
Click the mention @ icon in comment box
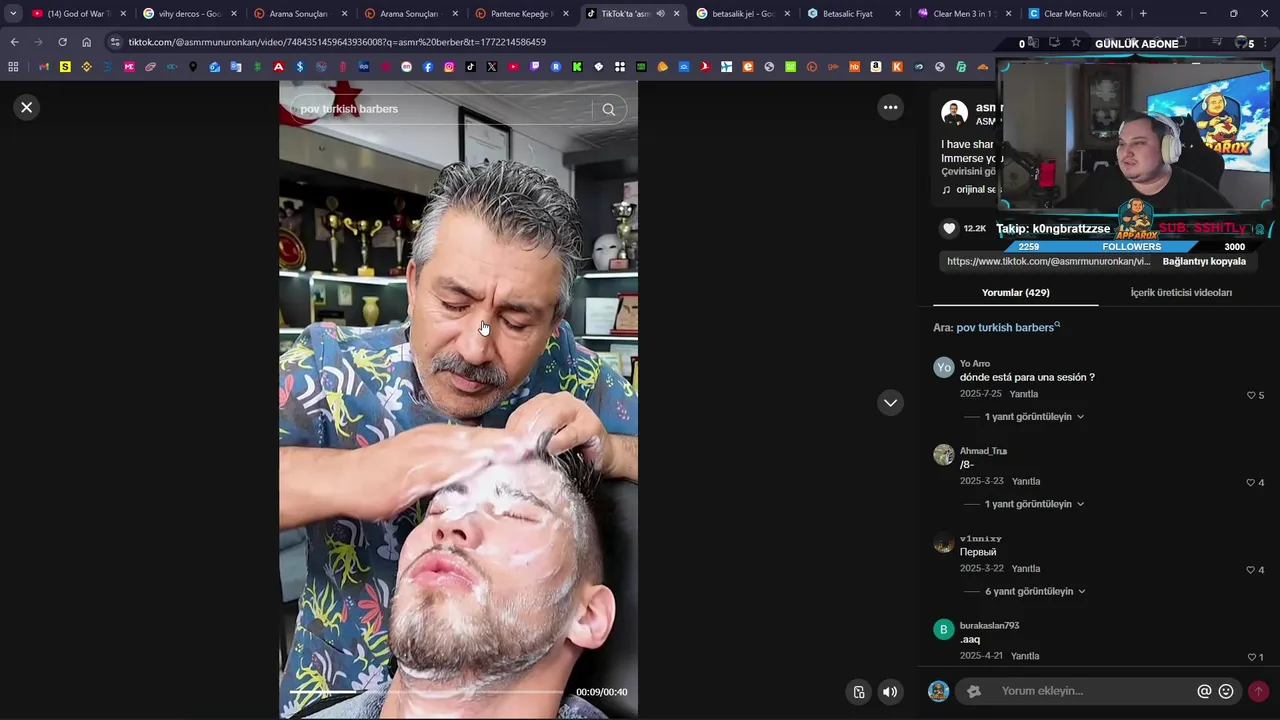coord(1204,691)
